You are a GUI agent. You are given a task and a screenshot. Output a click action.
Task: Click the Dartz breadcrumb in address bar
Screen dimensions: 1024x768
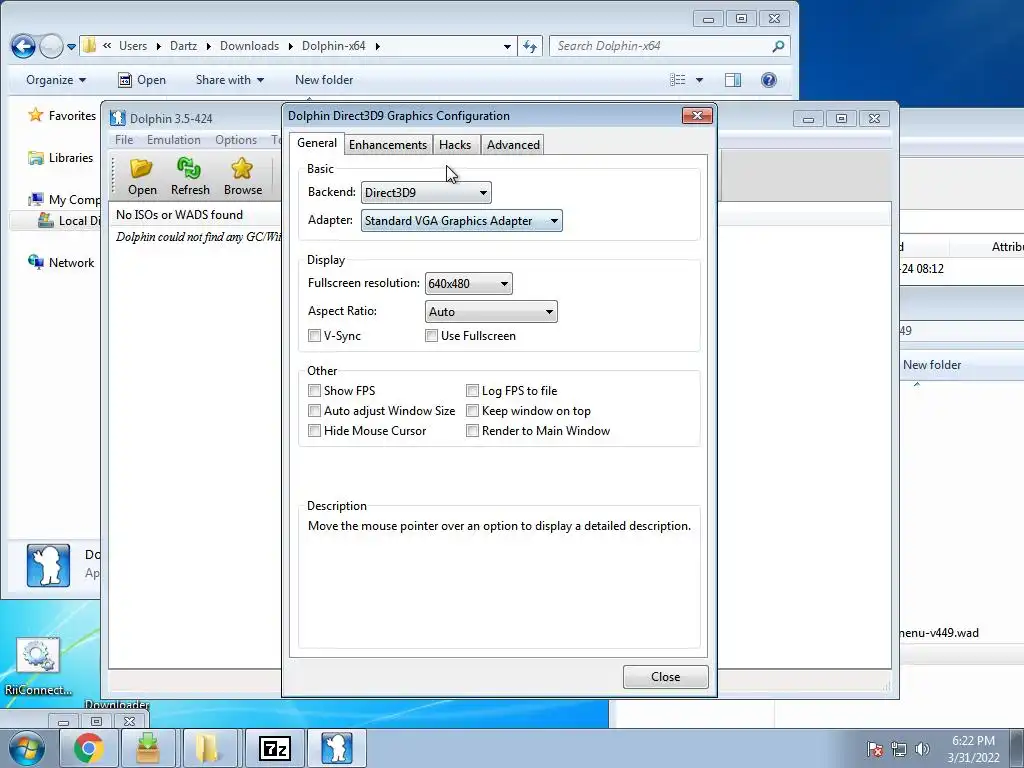(x=183, y=46)
